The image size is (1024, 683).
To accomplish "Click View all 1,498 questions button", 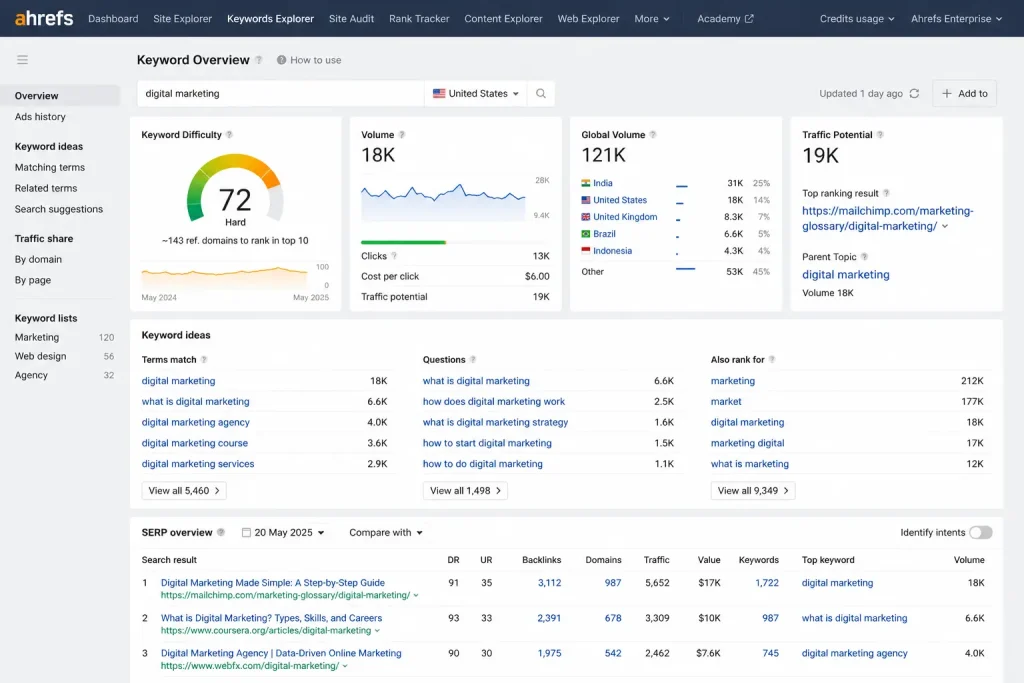I will (465, 490).
